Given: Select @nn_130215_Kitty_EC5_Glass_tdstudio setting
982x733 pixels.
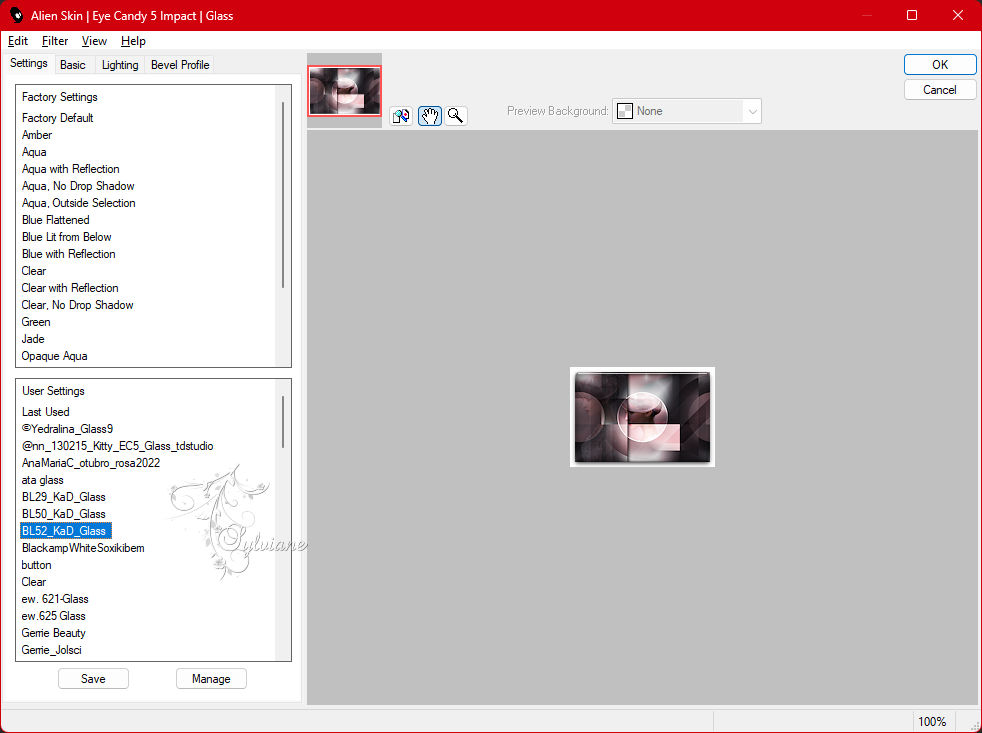Looking at the screenshot, I should [x=117, y=445].
